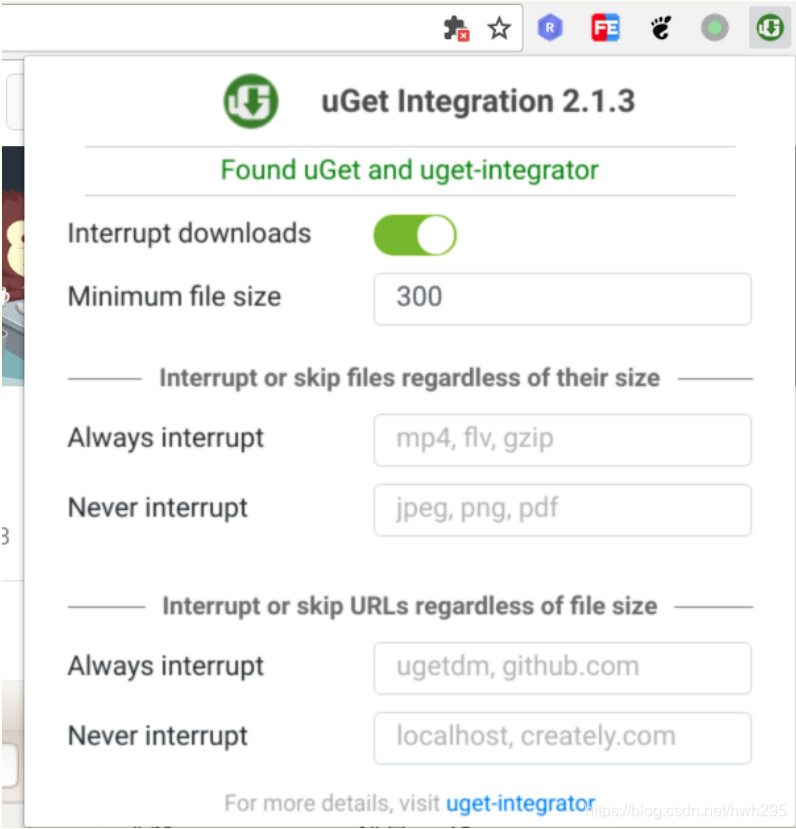Open the GNOME footprint extension icon
Screen dimensions: 796x829
[660, 27]
